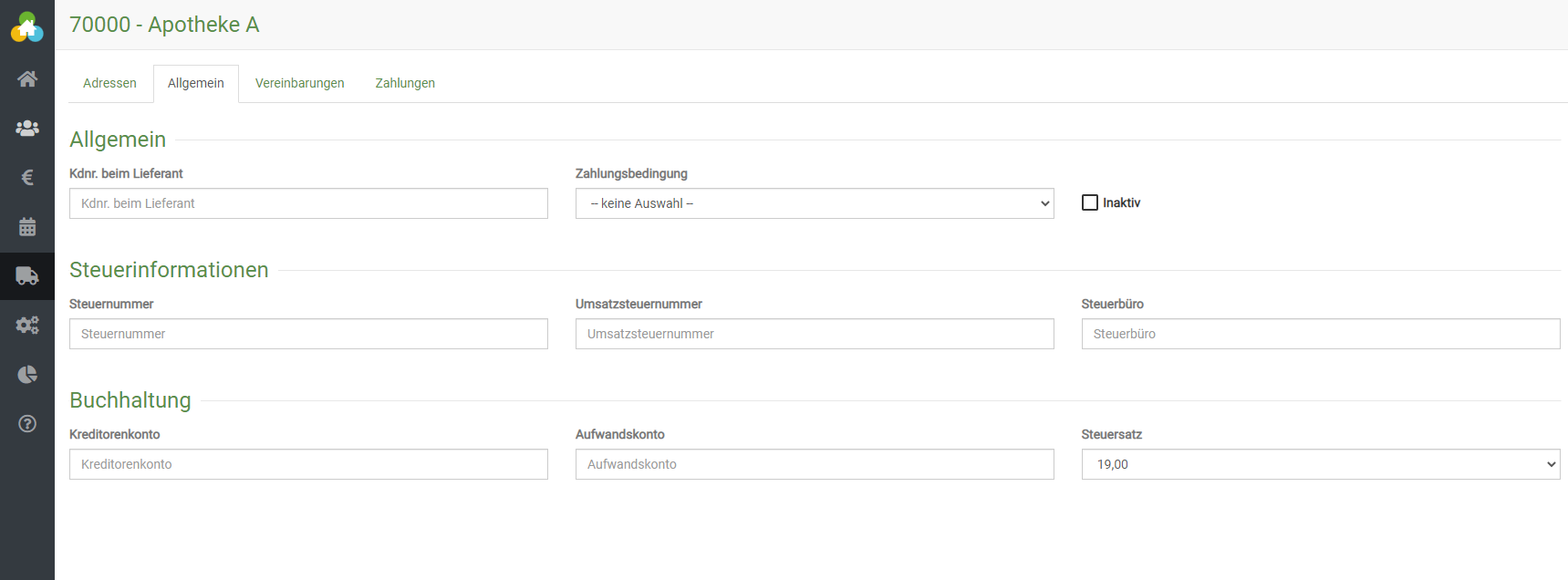
Task: Click the app logo in sidebar
Action: (27, 27)
